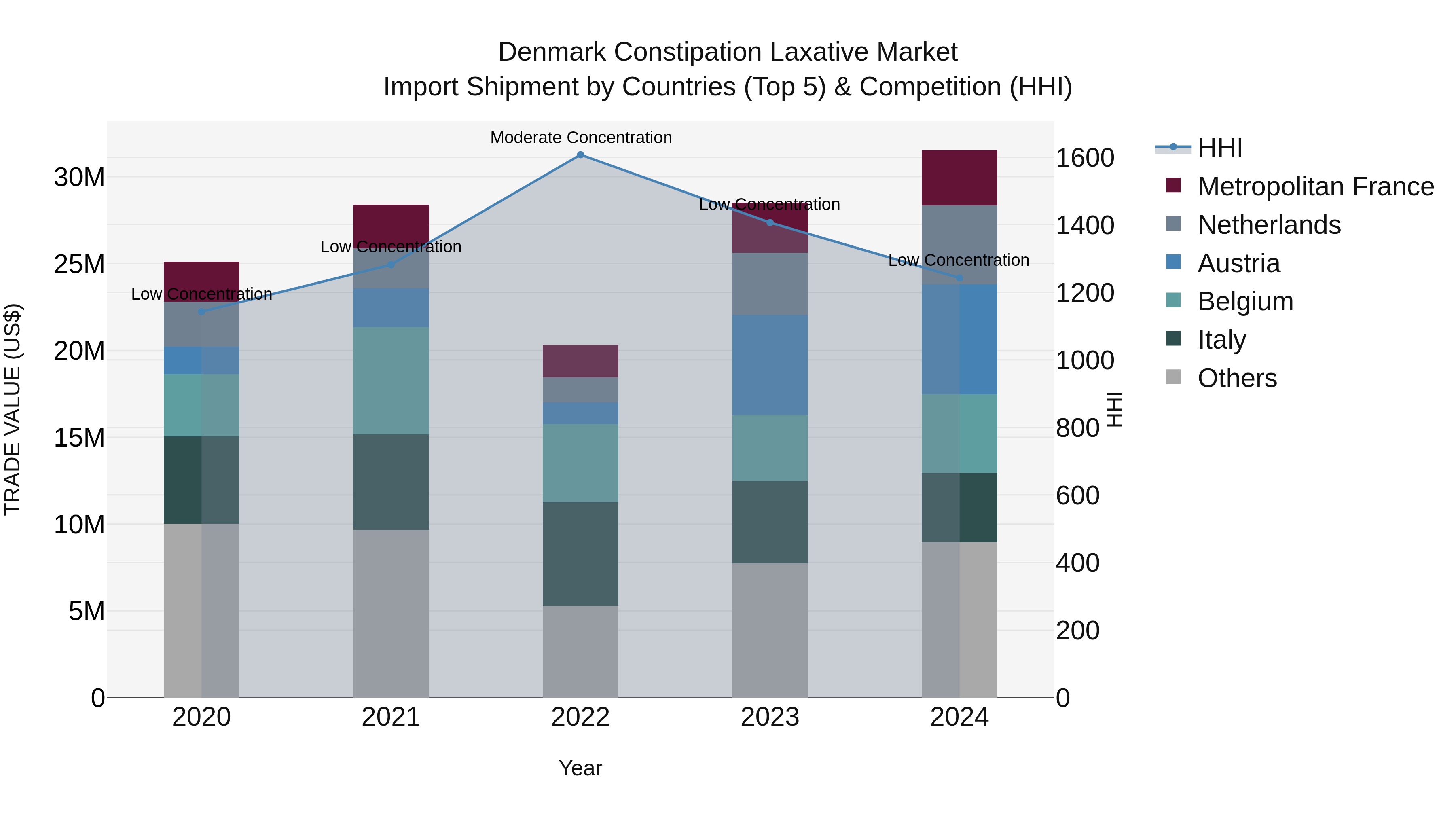Select the 2022 Belgium bar segment

(580, 463)
